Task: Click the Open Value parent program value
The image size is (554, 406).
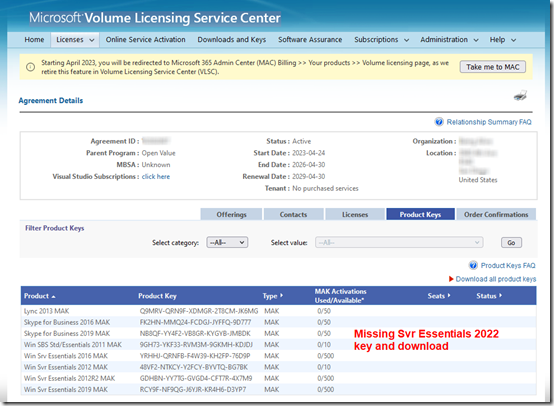Action: [159, 153]
